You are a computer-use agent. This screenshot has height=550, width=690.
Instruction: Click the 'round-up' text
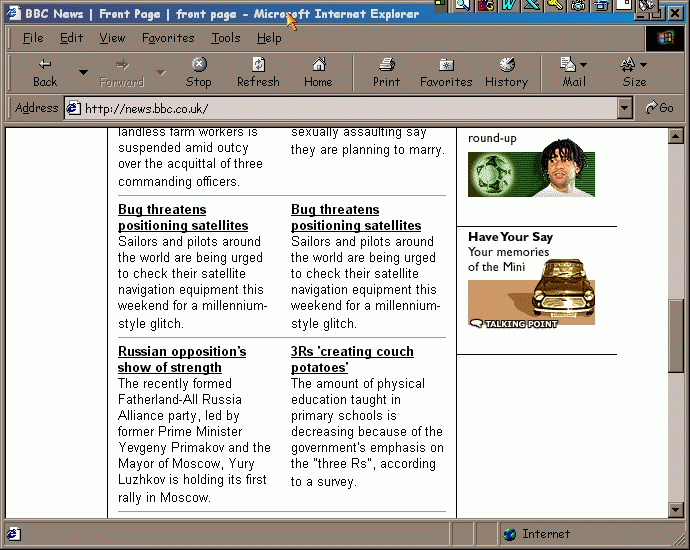(x=492, y=138)
